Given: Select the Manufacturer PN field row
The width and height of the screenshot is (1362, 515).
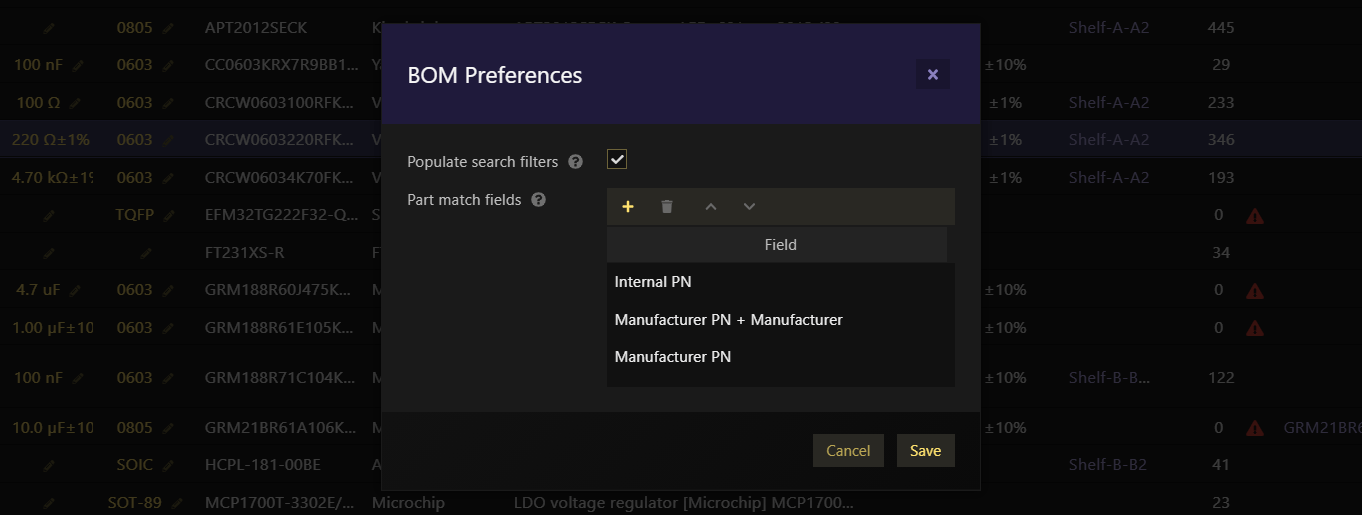Looking at the screenshot, I should click(781, 357).
